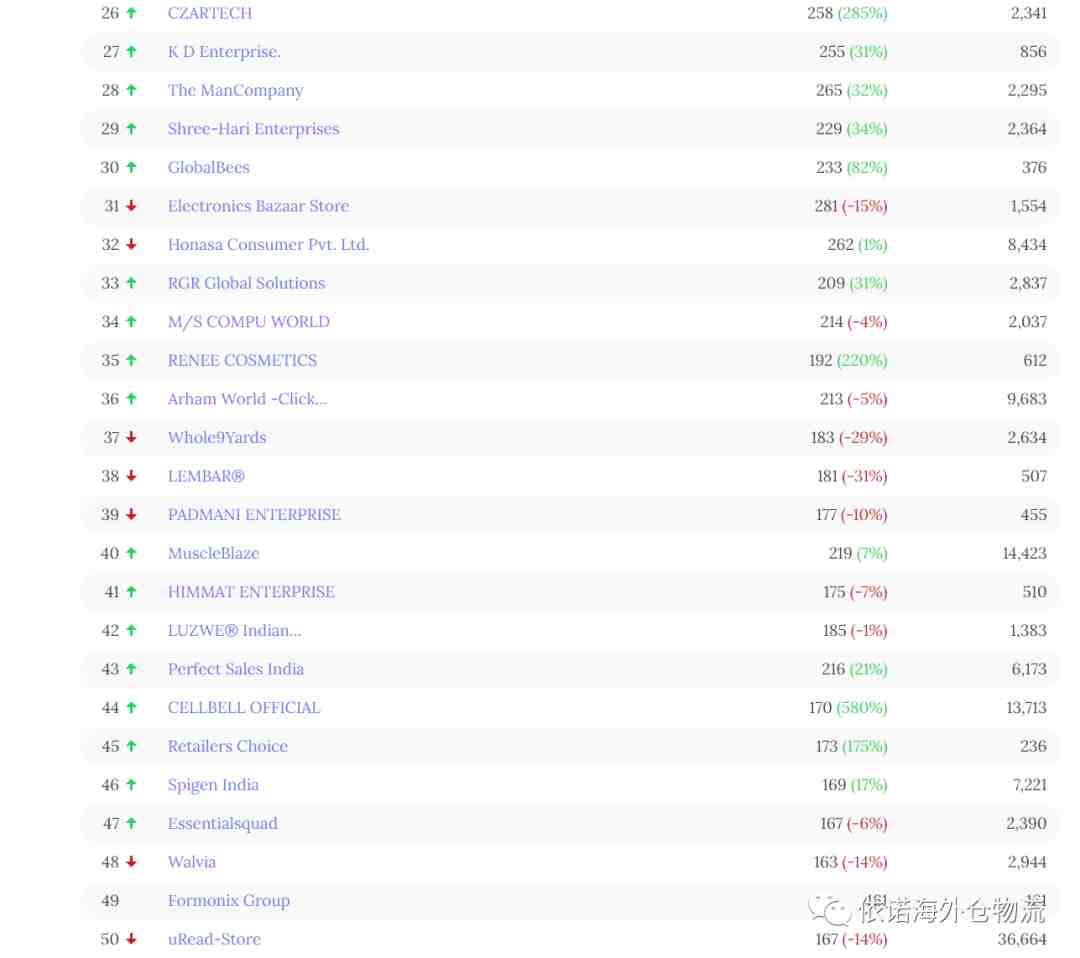The image size is (1080, 958).
Task: Click green up arrow beside rank 30
Action: [131, 167]
